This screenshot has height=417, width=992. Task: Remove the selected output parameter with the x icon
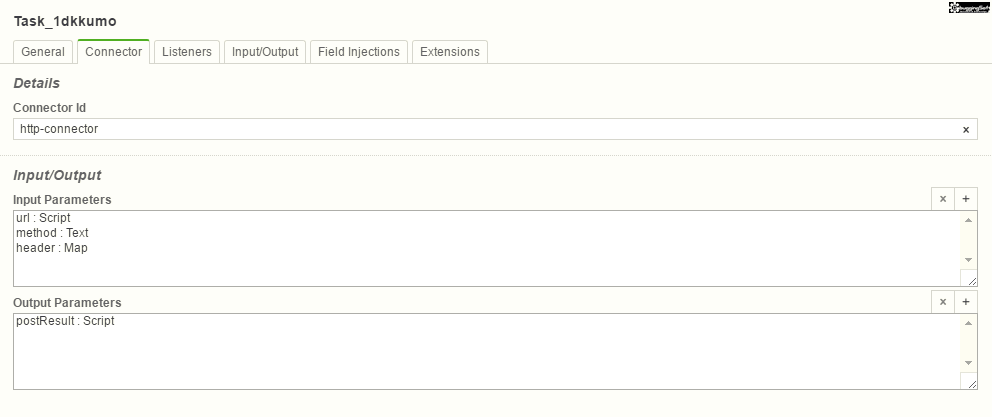(943, 302)
